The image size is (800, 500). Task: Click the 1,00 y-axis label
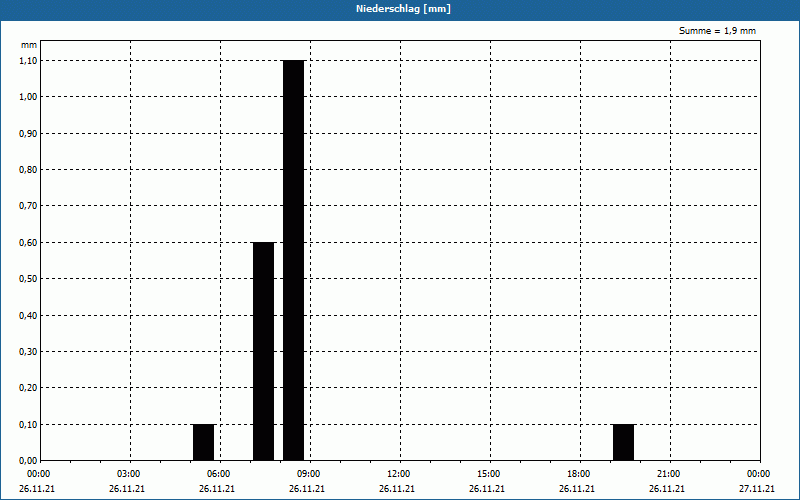[28, 97]
